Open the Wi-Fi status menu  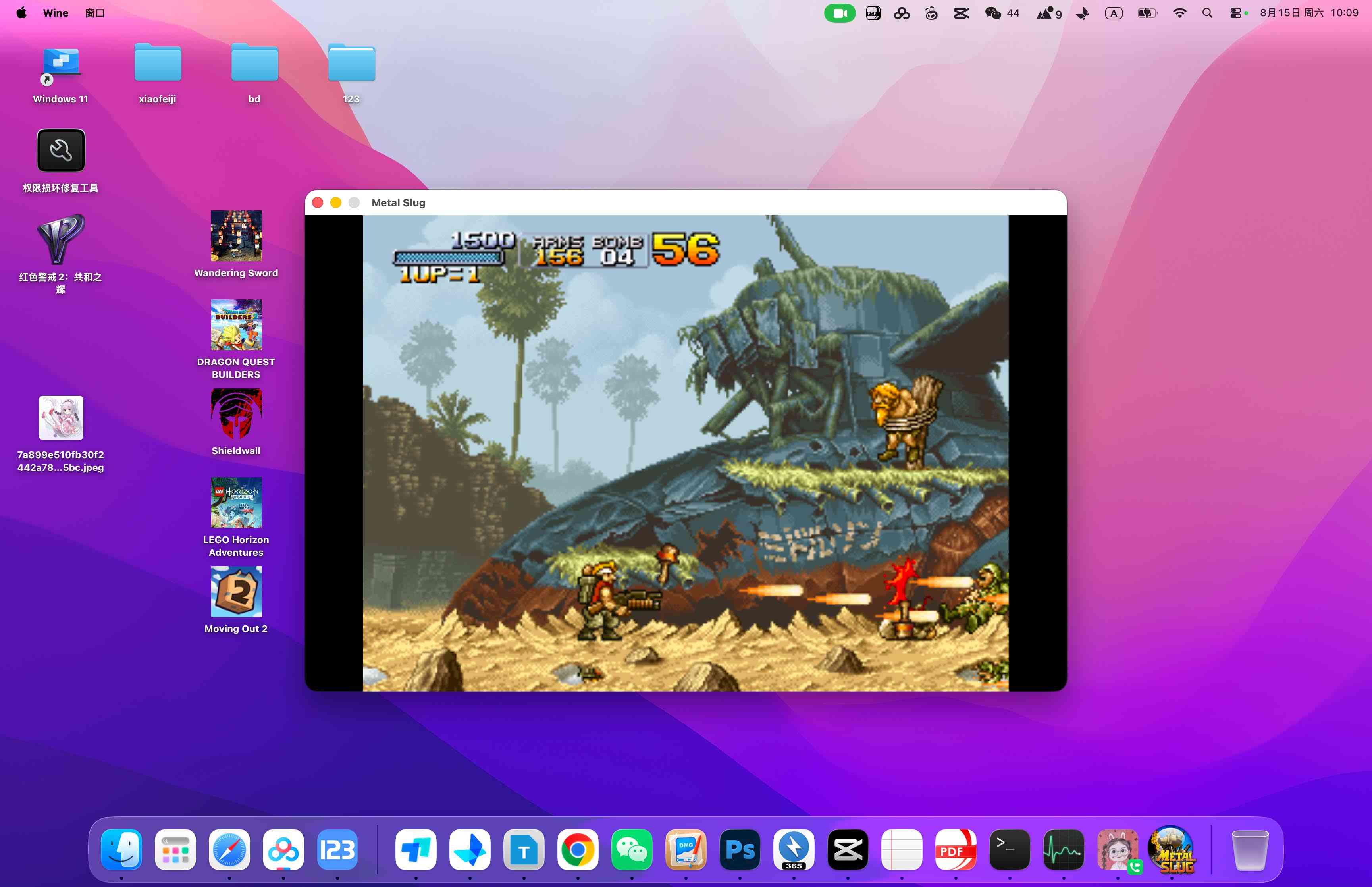pos(1179,13)
